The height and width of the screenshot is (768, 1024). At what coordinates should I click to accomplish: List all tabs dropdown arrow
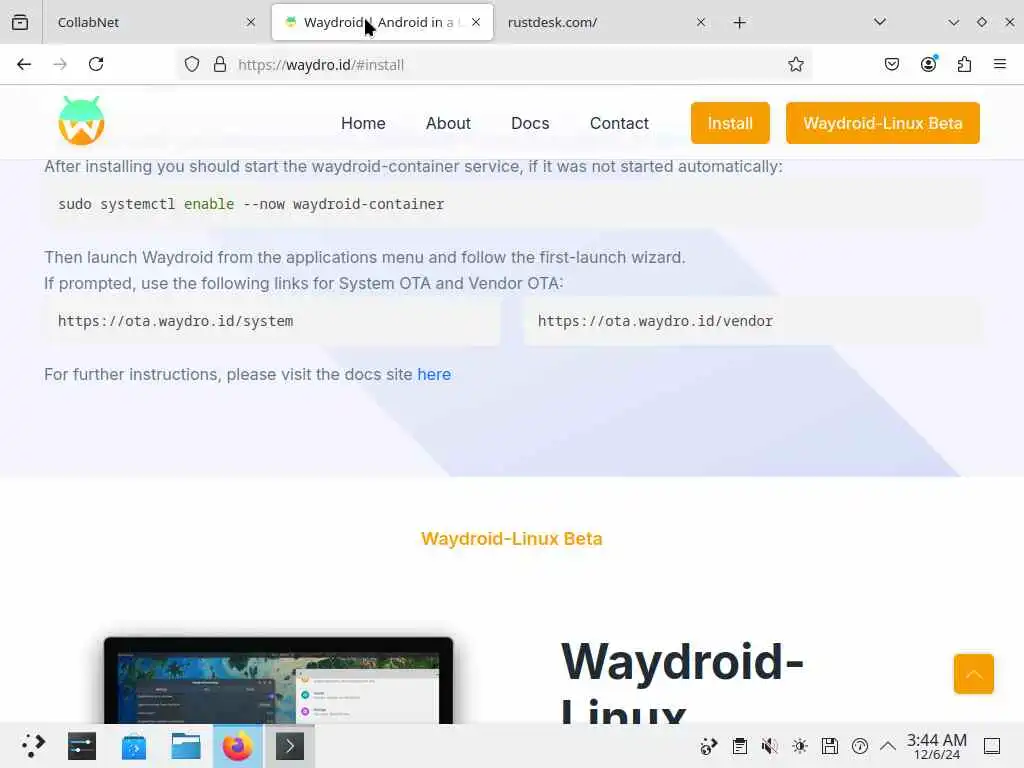click(x=880, y=22)
